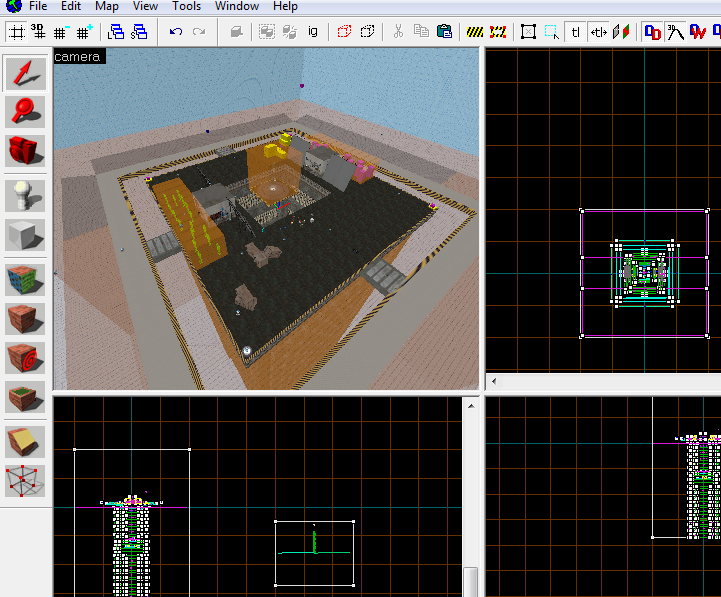The image size is (721, 597).
Task: Choose the red Camera tool
Action: (x=24, y=151)
